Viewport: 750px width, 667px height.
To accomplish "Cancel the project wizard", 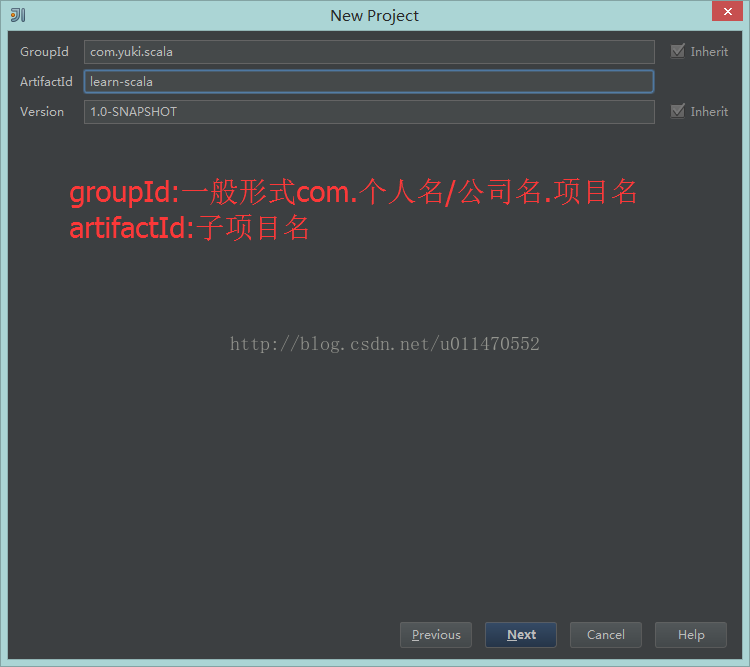I will (606, 634).
